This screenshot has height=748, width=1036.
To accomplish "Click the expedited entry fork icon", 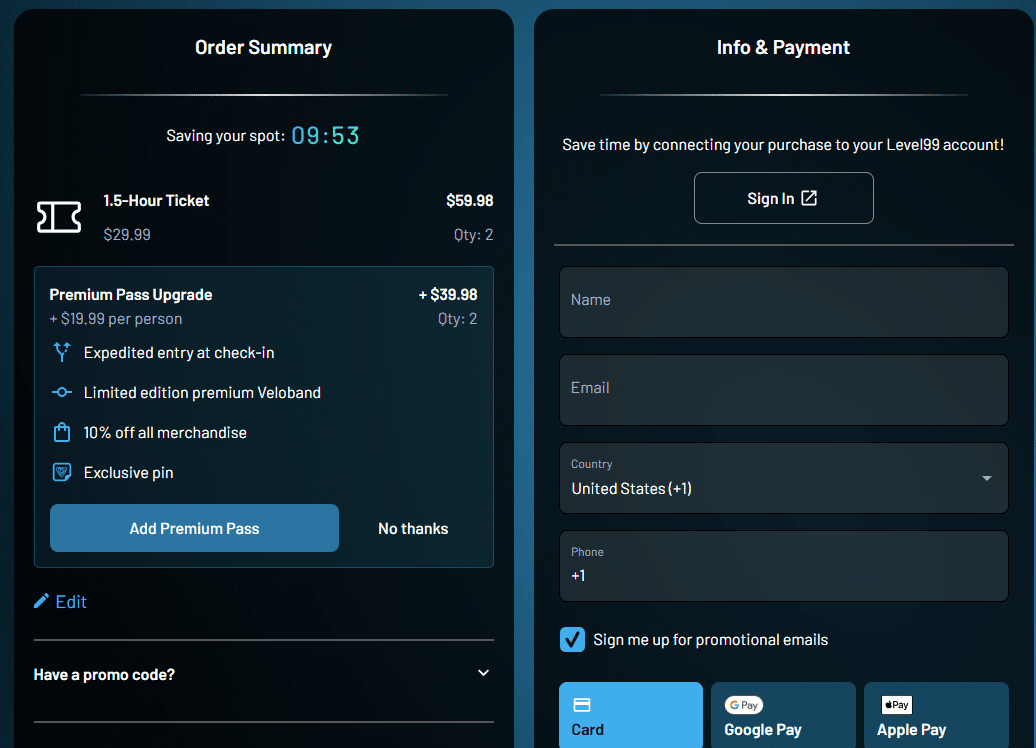I will pyautogui.click(x=62, y=352).
